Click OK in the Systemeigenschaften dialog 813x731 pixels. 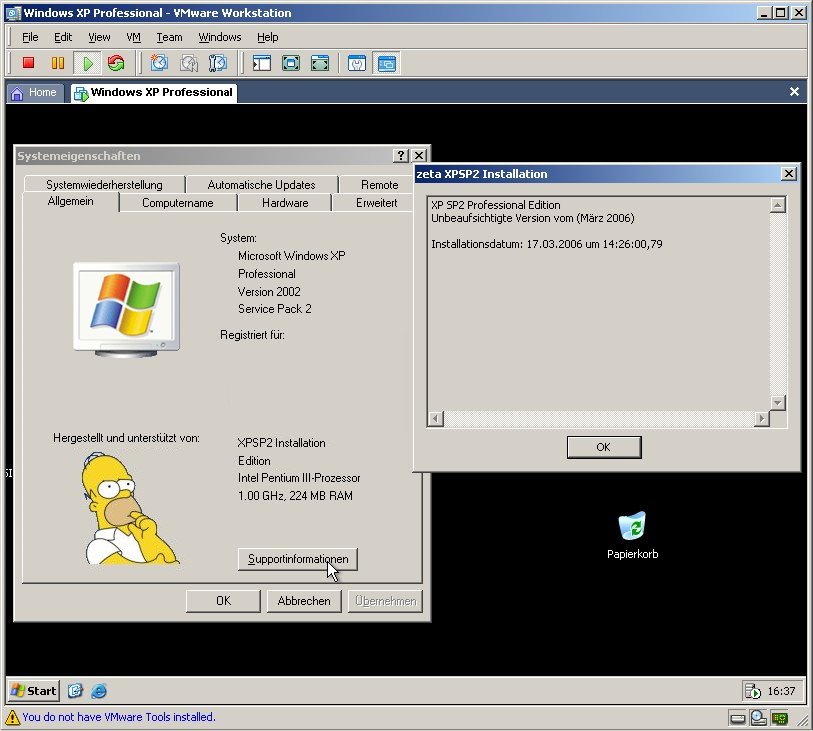(223, 601)
